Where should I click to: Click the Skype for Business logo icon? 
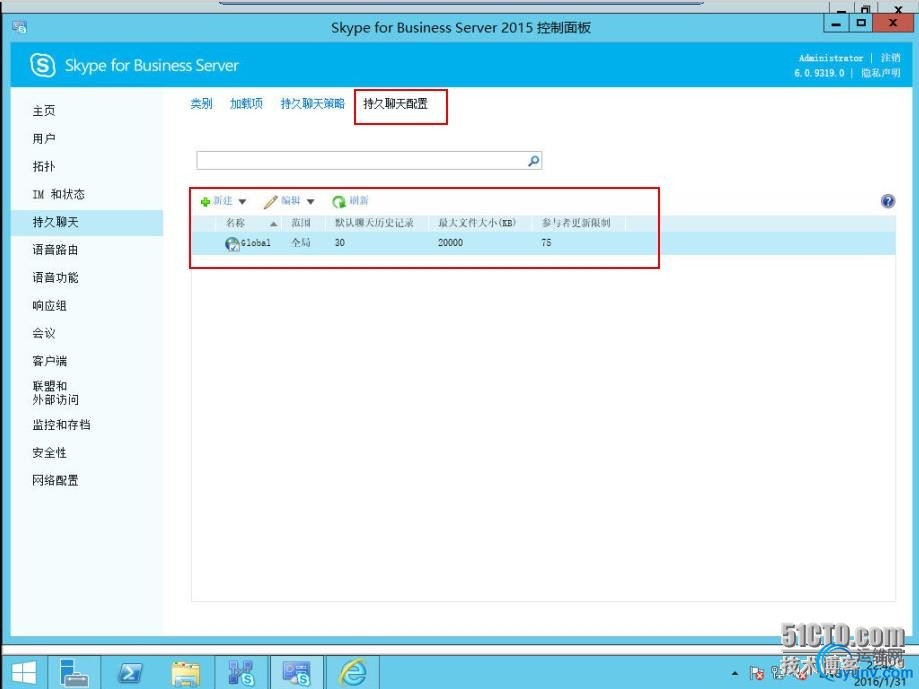pos(43,65)
